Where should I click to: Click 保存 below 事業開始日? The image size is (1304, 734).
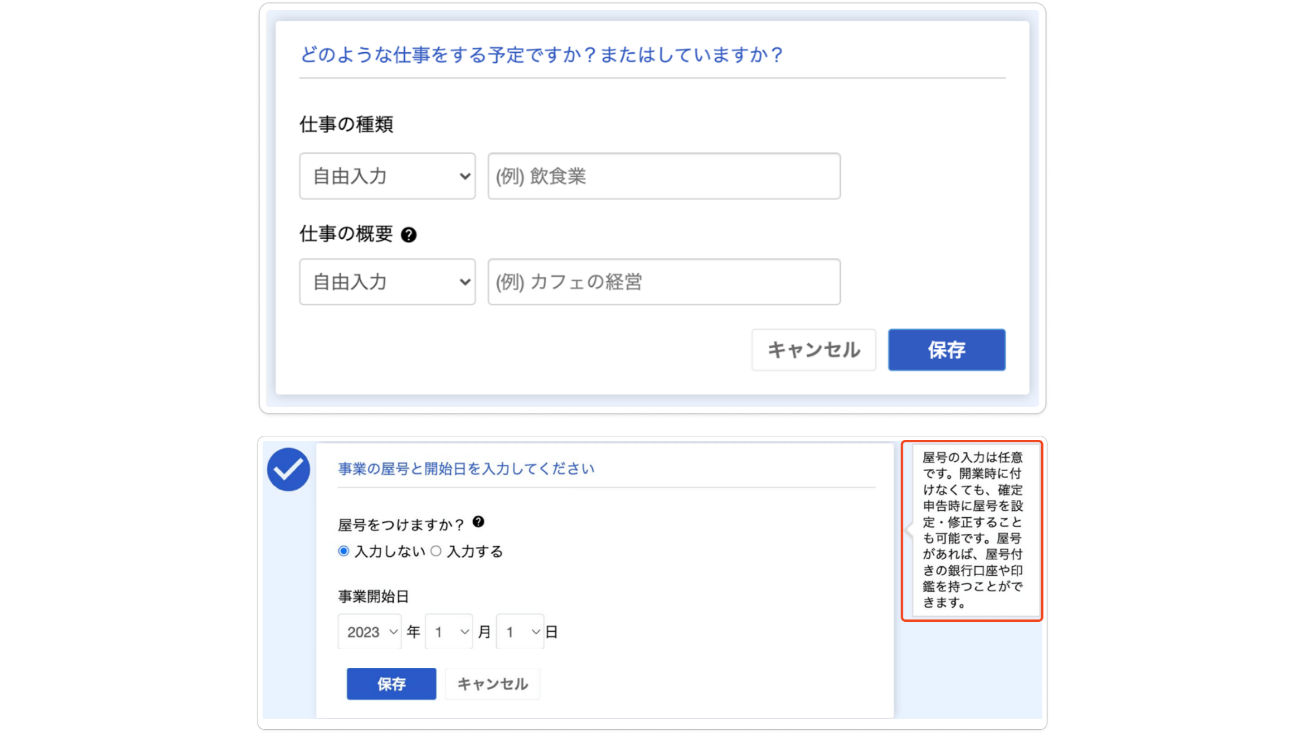(392, 684)
